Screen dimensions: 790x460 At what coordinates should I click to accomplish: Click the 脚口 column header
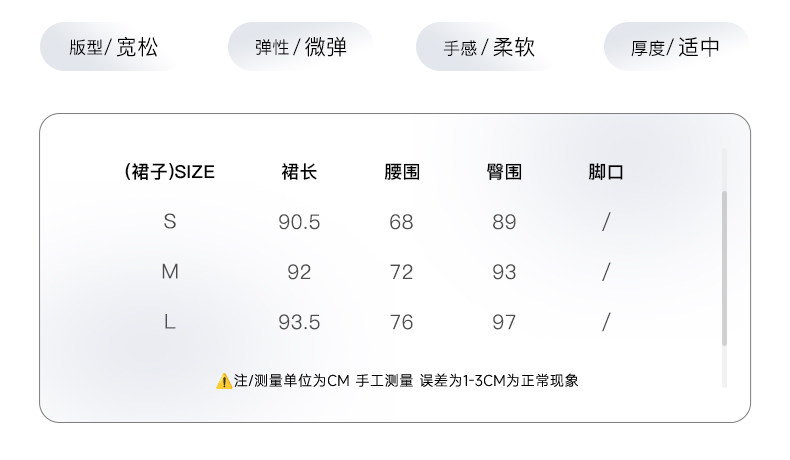pyautogui.click(x=606, y=172)
